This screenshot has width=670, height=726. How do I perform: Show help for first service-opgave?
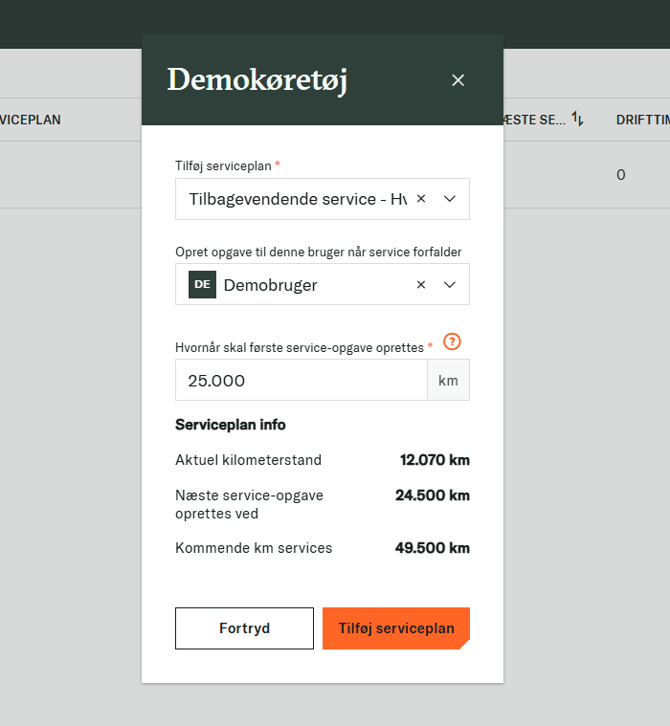coord(452,342)
